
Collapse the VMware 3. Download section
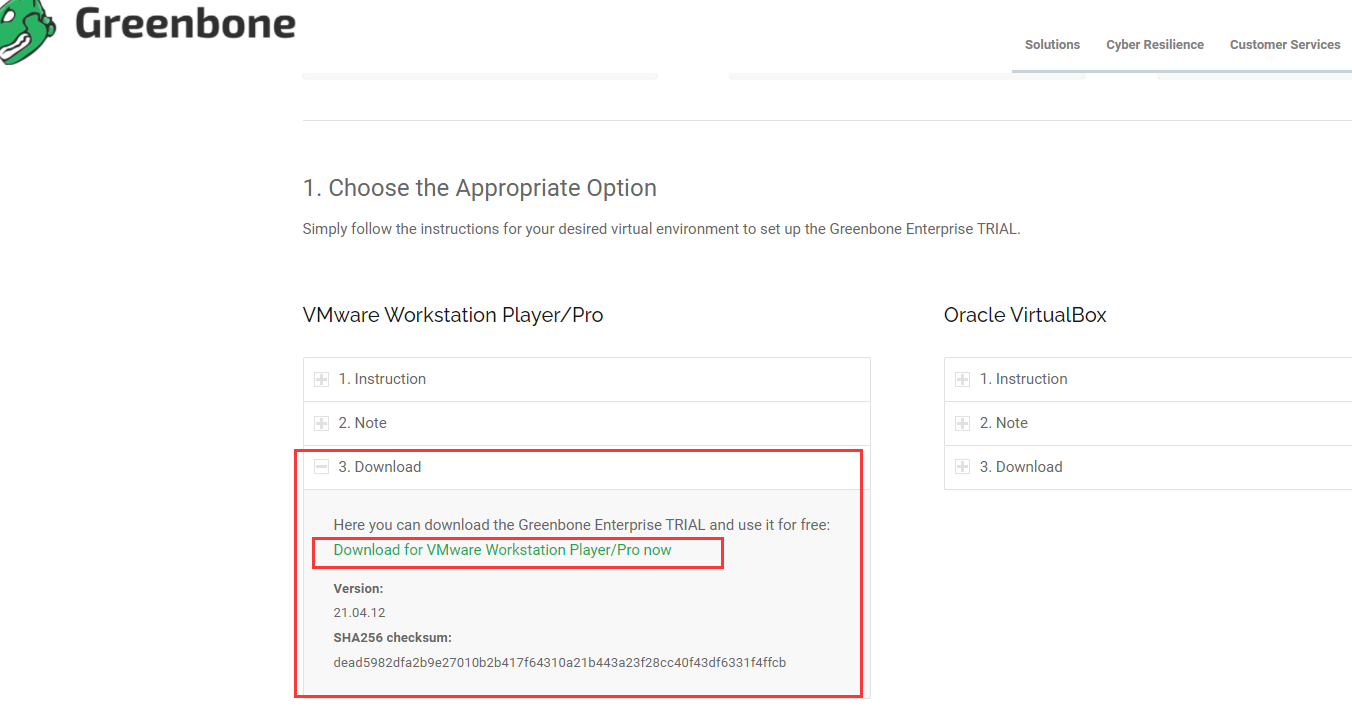(x=587, y=467)
